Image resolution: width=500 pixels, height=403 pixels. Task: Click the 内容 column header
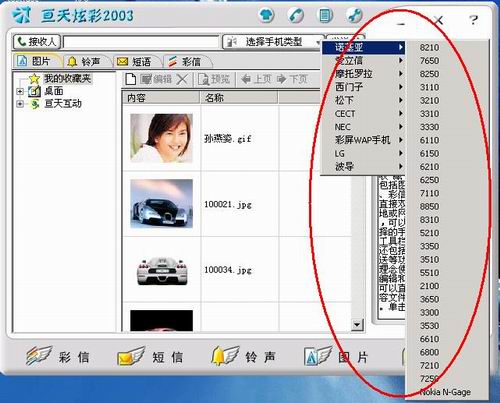161,98
